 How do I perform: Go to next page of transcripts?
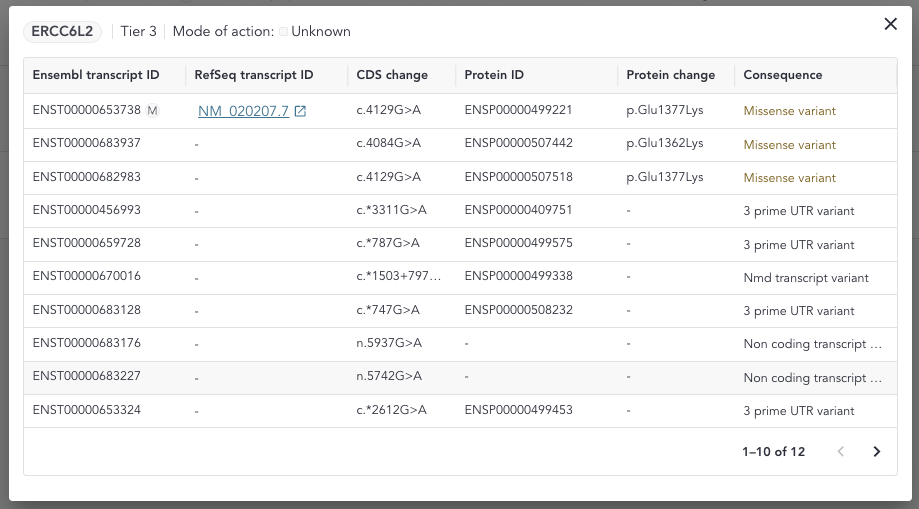click(x=876, y=452)
